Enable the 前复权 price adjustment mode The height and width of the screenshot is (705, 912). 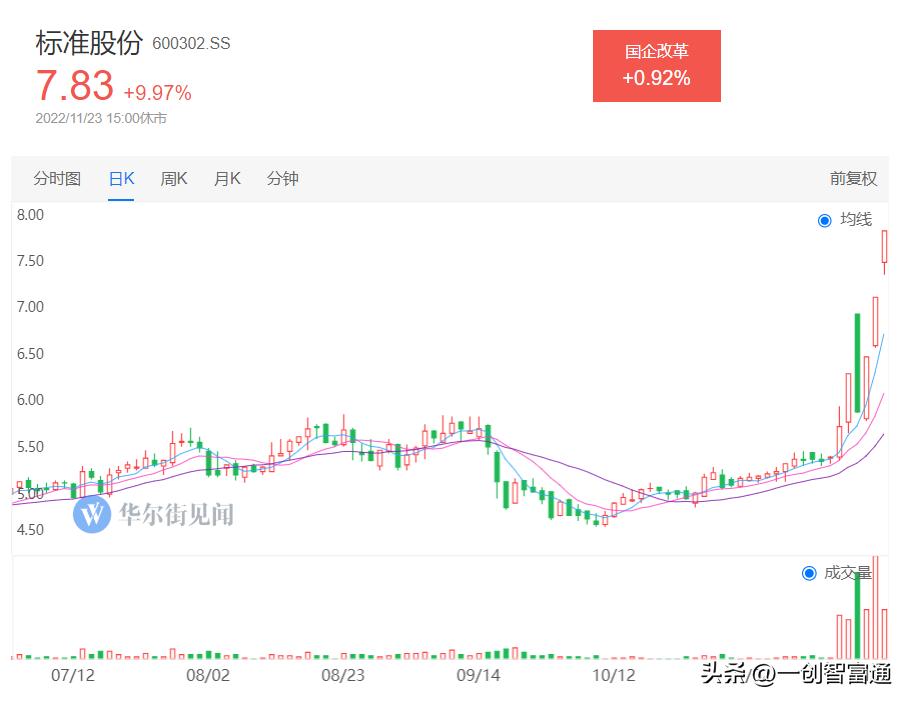click(x=855, y=178)
